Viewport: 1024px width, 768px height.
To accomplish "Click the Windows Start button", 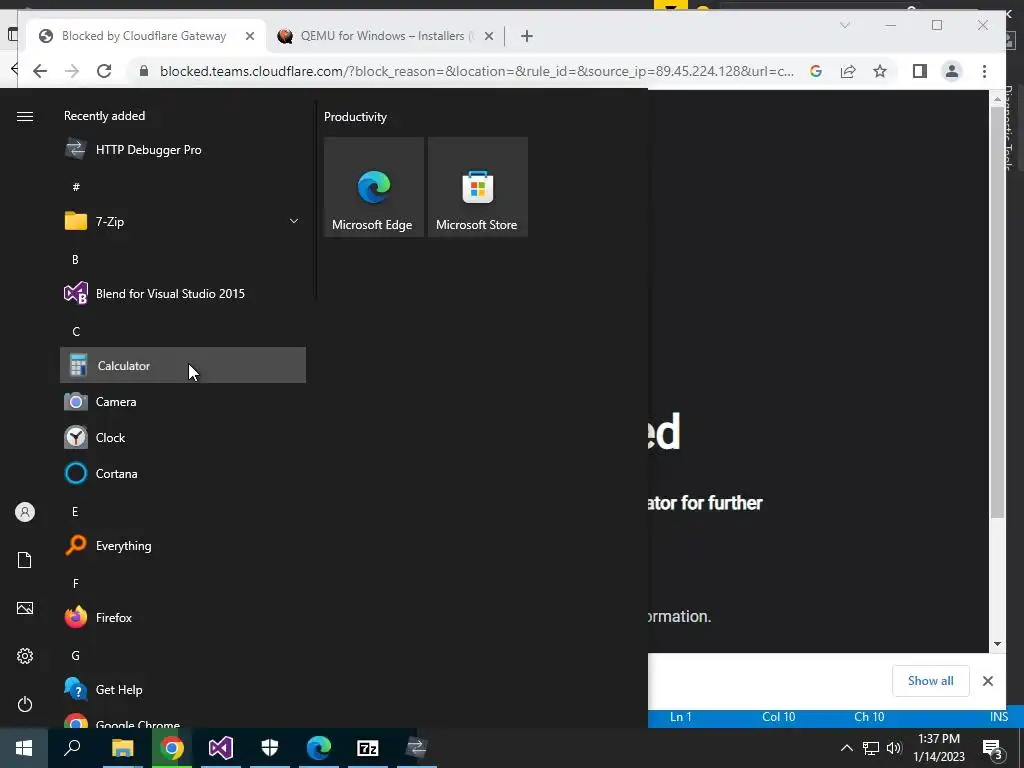I will 24,748.
